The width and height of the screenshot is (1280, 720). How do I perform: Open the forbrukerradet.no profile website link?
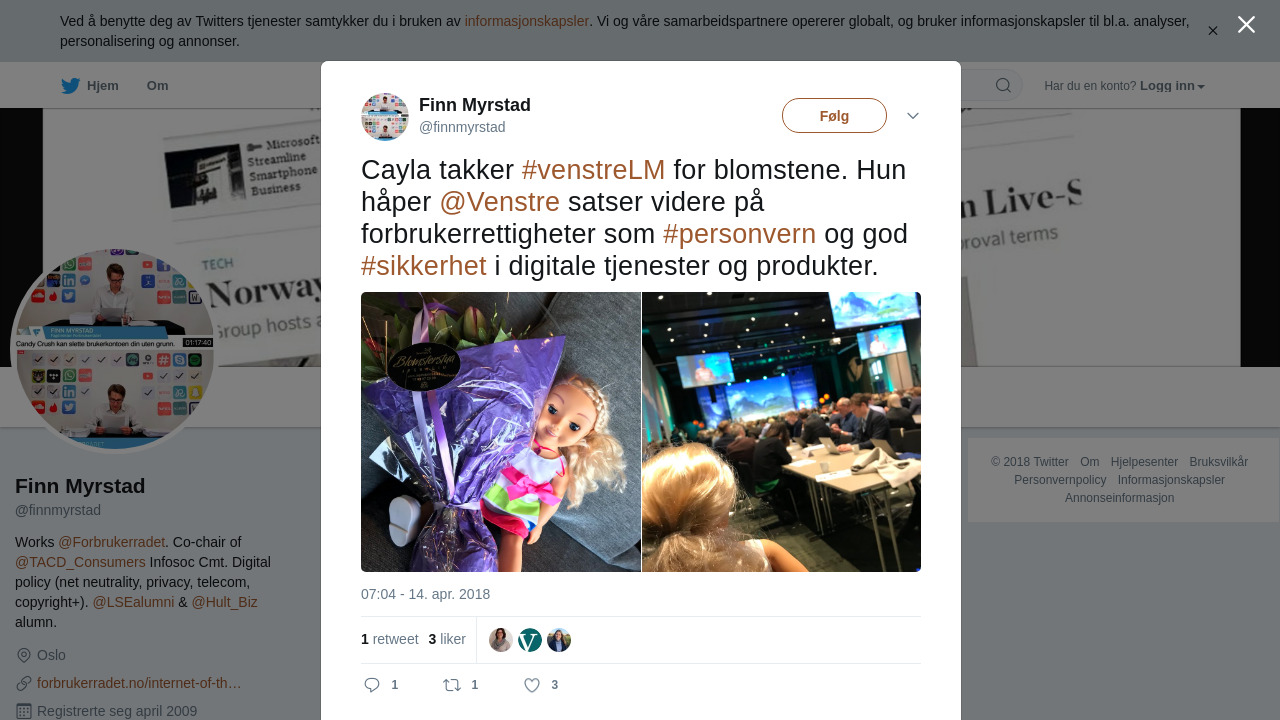[x=139, y=683]
